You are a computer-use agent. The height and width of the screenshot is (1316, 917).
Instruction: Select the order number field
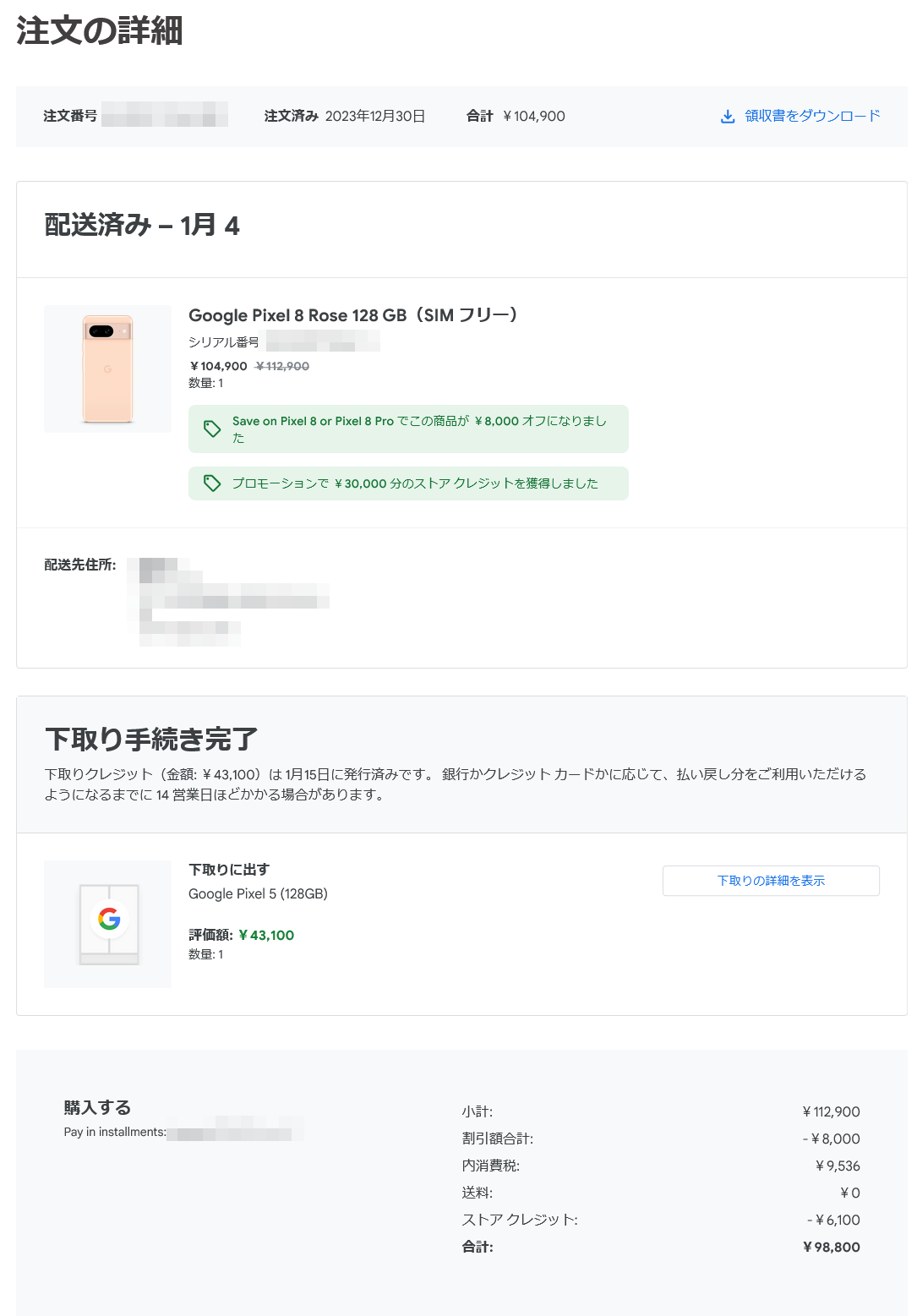166,116
